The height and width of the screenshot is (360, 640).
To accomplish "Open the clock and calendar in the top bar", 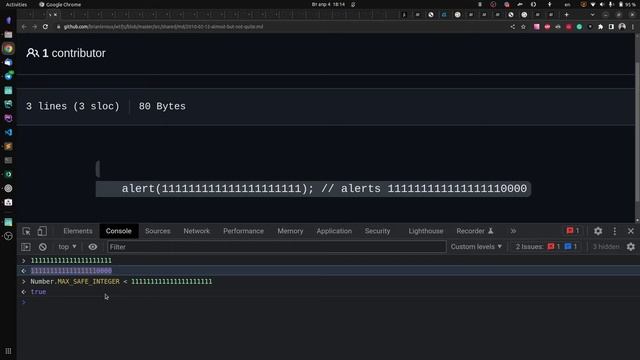I will pos(328,4).
